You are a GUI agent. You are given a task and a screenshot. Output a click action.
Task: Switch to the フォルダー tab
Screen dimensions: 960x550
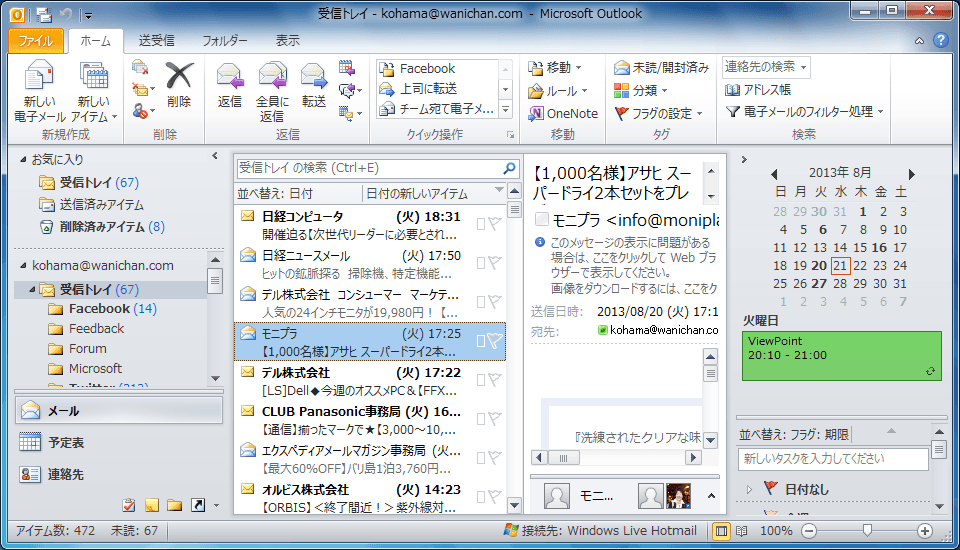coord(225,41)
